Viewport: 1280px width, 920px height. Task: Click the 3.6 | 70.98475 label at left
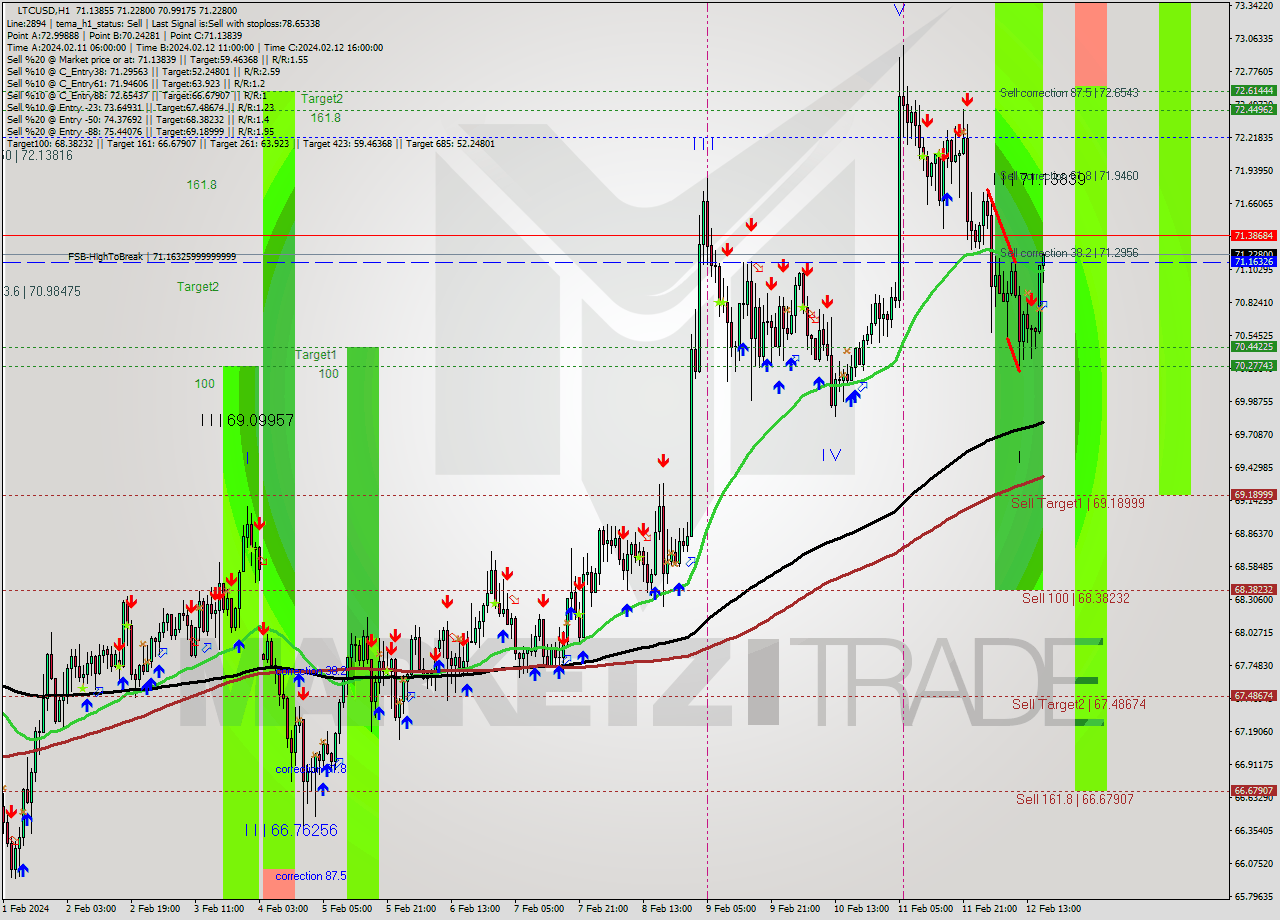point(41,292)
